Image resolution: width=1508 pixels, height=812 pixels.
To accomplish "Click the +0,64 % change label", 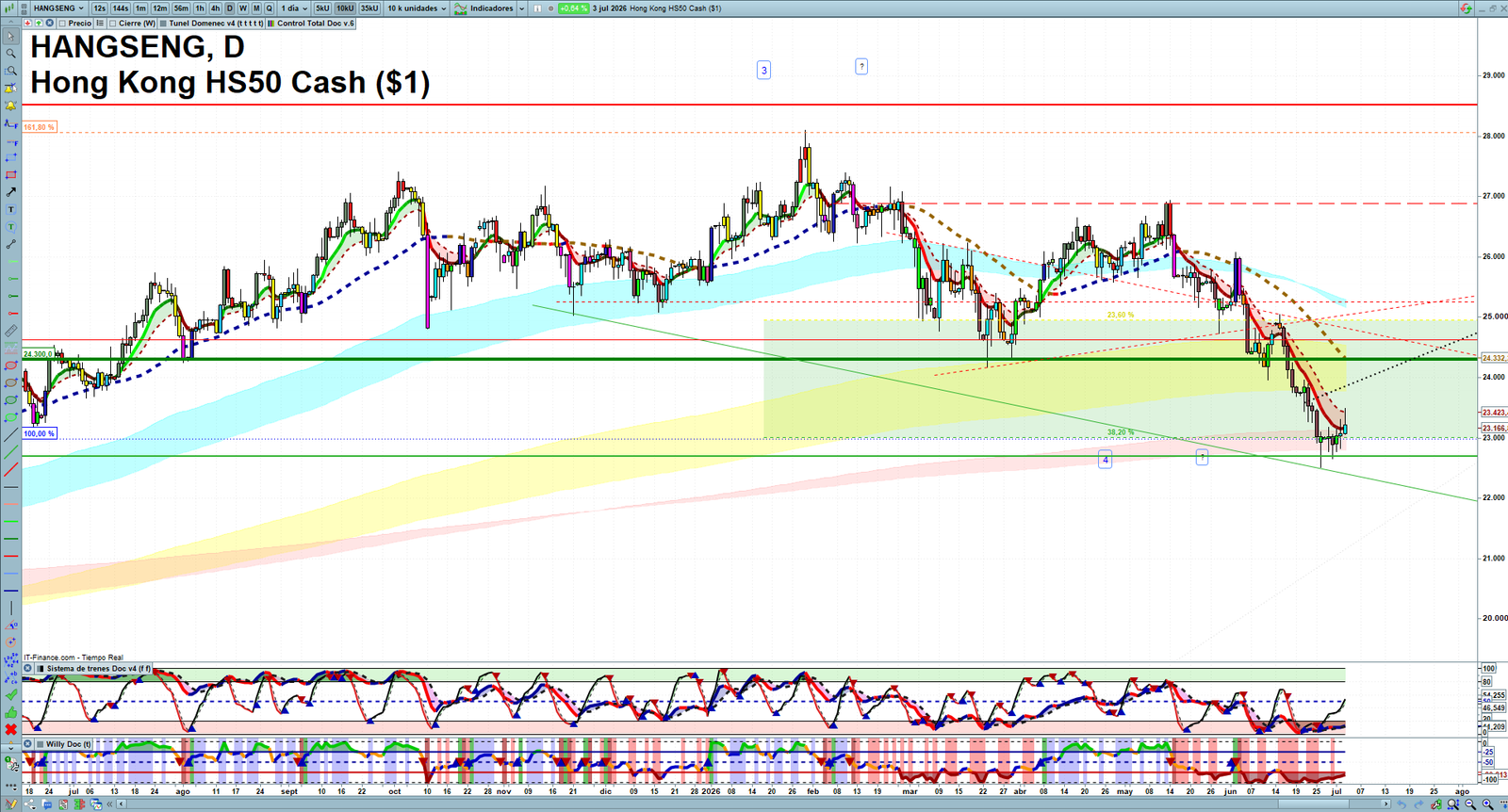I will coord(573,8).
